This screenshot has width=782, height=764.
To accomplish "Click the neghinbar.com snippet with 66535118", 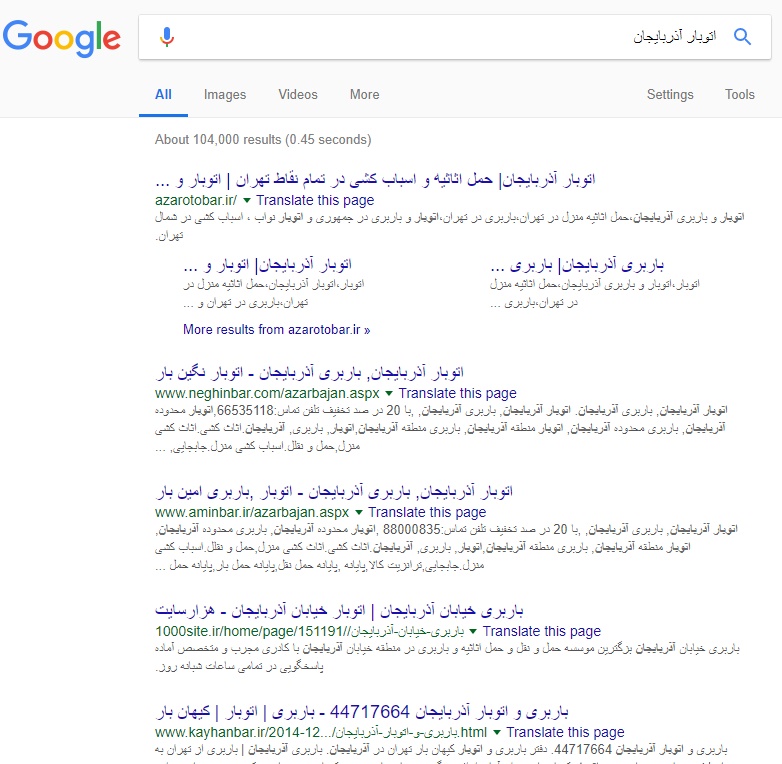I will pos(441,428).
